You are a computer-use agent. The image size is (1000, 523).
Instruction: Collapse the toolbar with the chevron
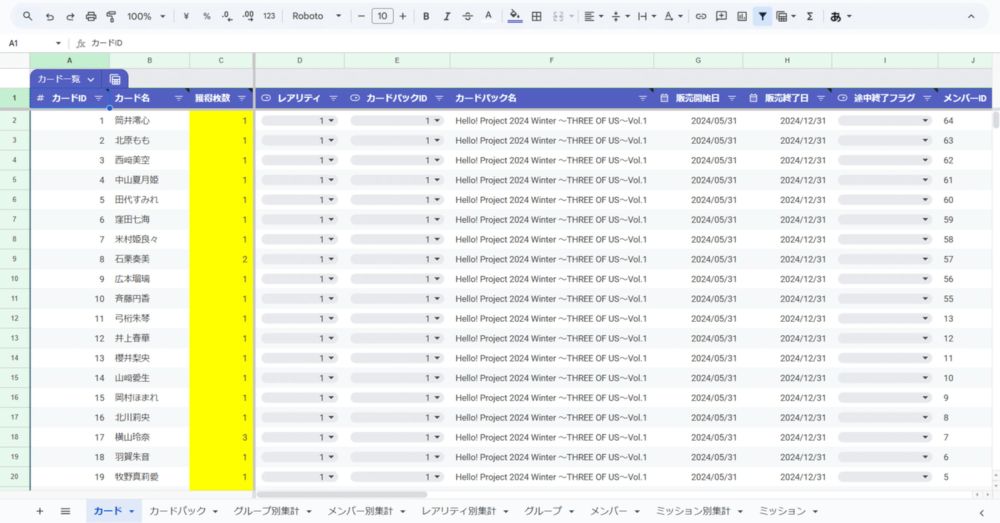point(971,17)
